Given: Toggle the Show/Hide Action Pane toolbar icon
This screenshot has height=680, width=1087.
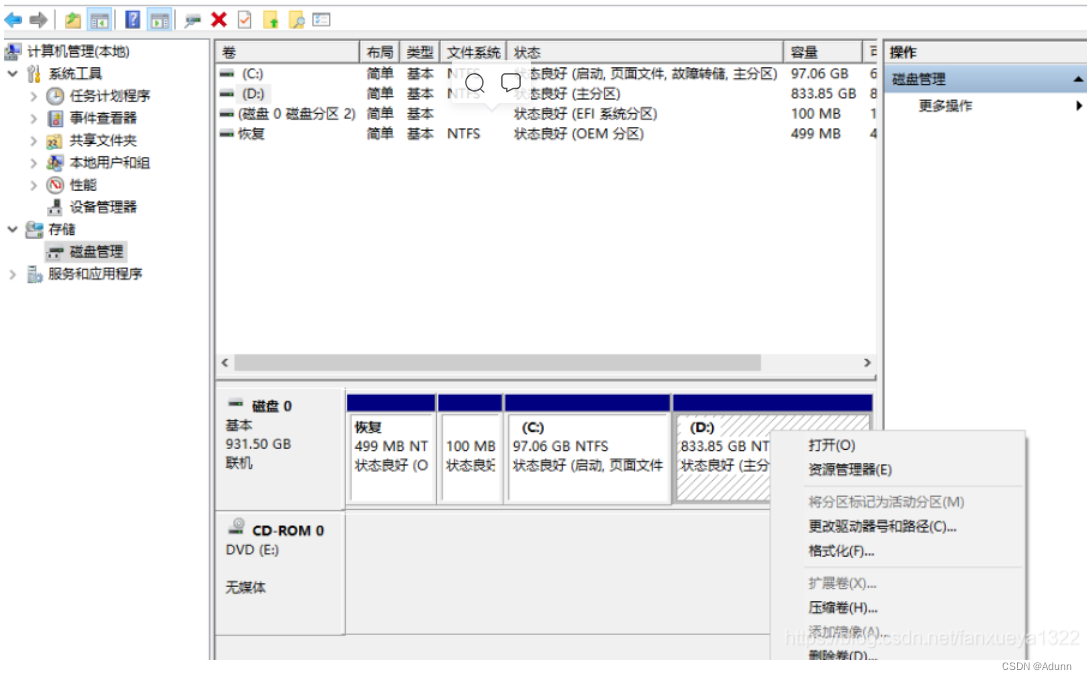Looking at the screenshot, I should (x=159, y=20).
